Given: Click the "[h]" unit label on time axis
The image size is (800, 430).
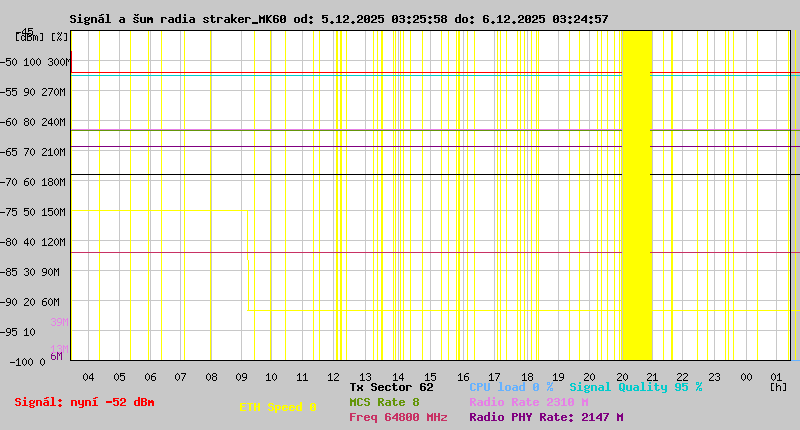Looking at the screenshot, I should (778, 387).
